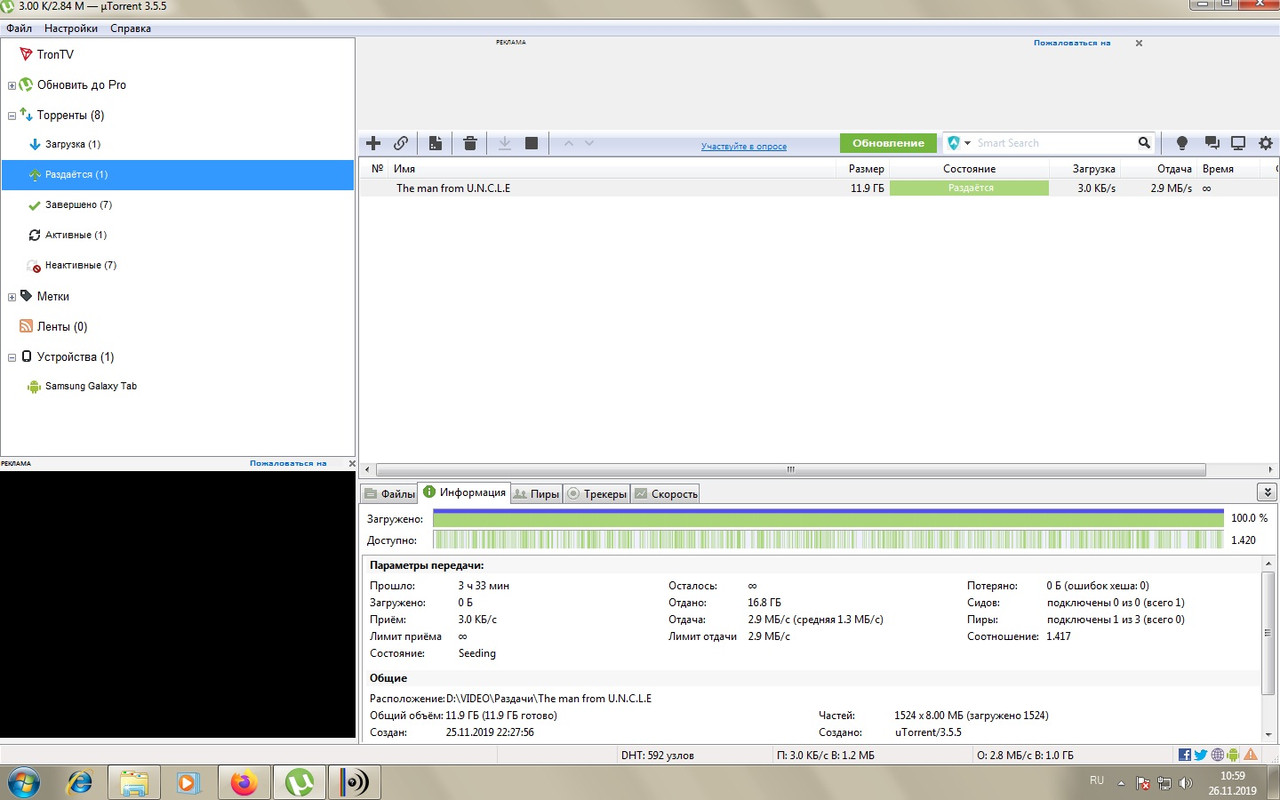This screenshot has width=1280, height=800.
Task: Select the Раздаётся (1) category
Action: [x=177, y=174]
